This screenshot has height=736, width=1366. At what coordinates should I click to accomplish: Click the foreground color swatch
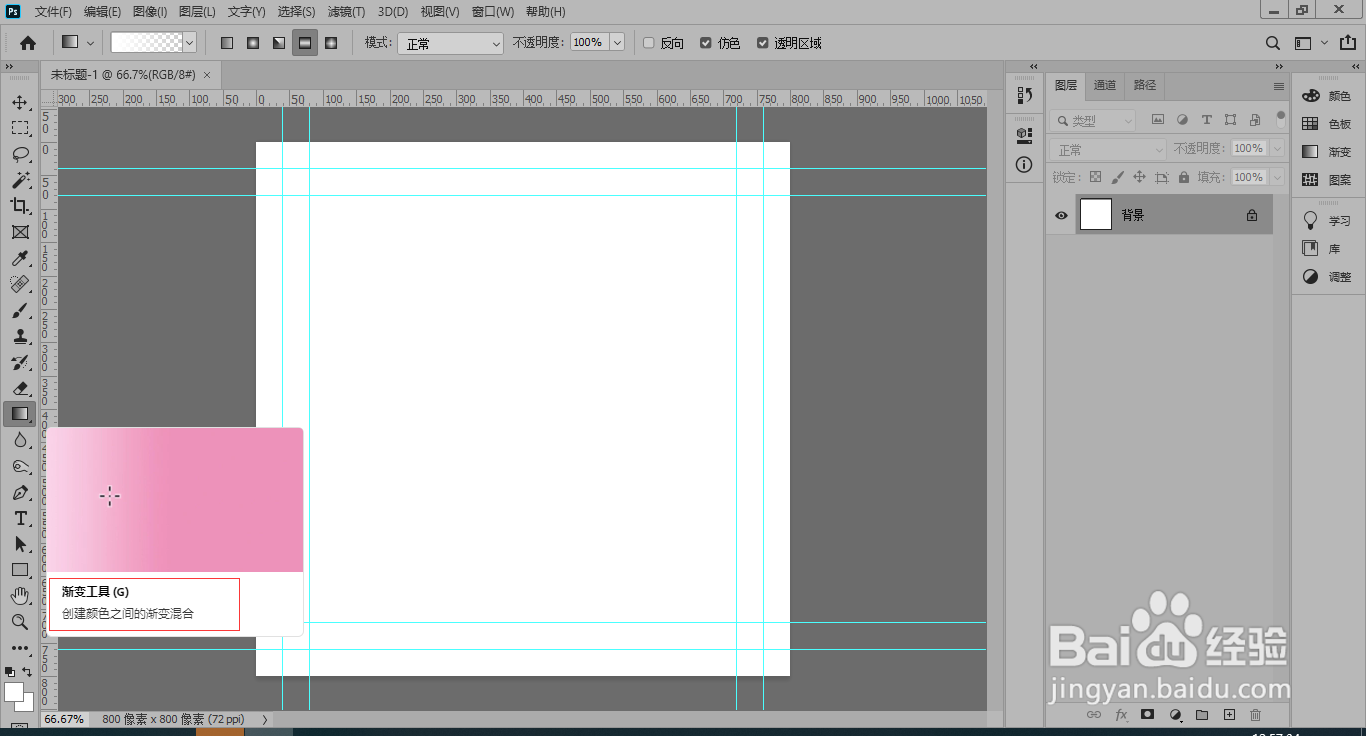[x=13, y=691]
